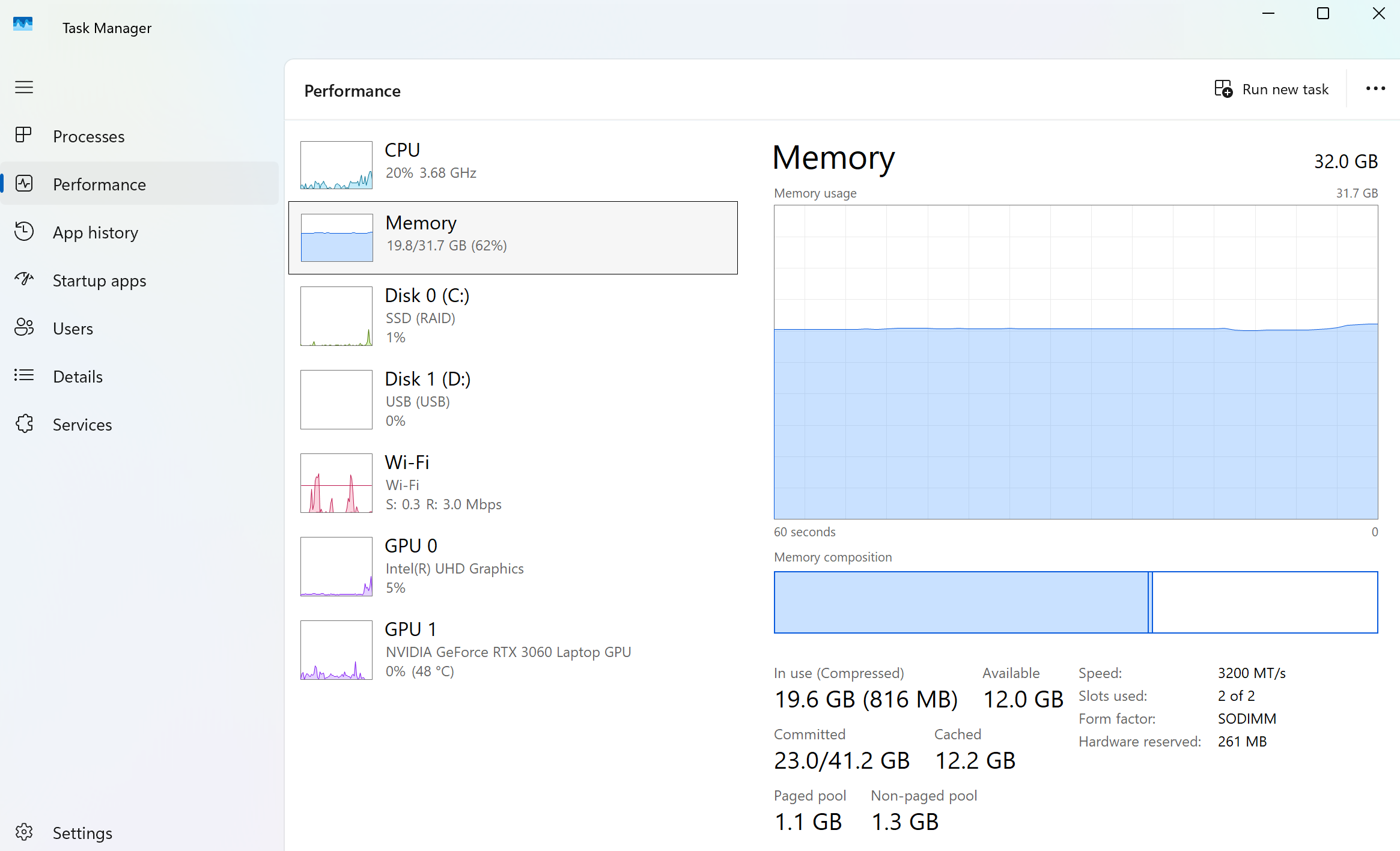1400x851 pixels.
Task: Click the Startup apps gauge icon
Action: (24, 280)
